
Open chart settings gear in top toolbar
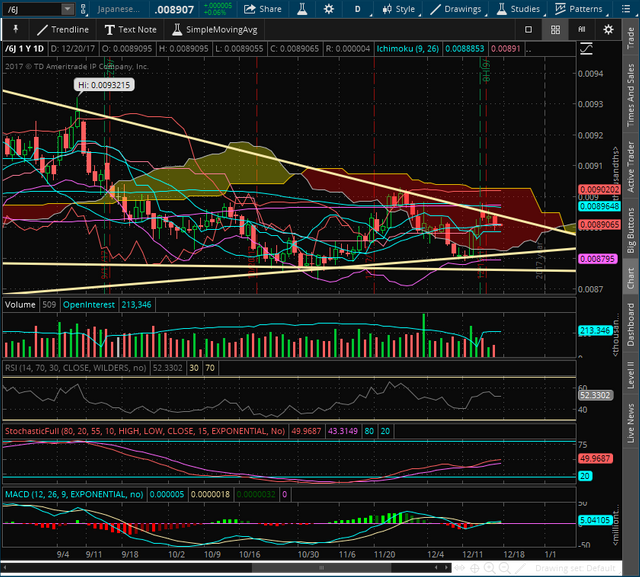[x=329, y=9]
